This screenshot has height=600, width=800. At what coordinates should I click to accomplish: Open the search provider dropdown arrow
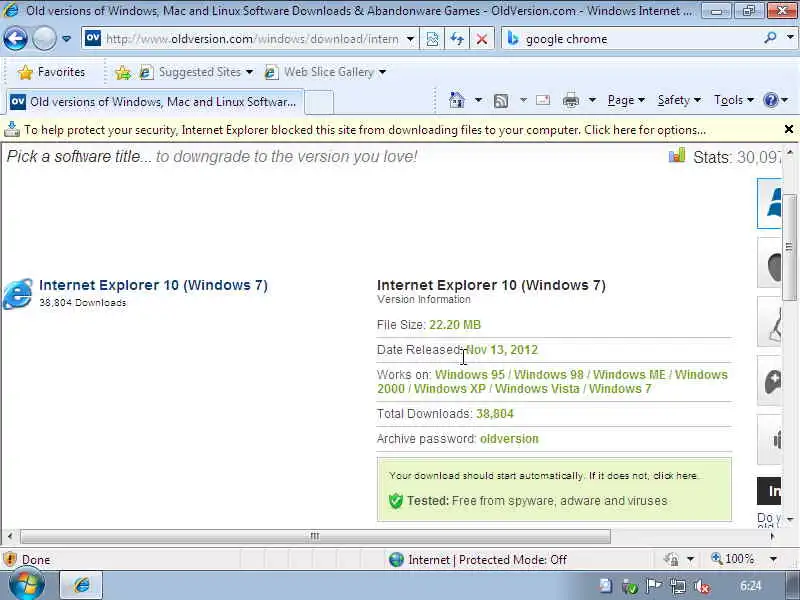coord(790,38)
